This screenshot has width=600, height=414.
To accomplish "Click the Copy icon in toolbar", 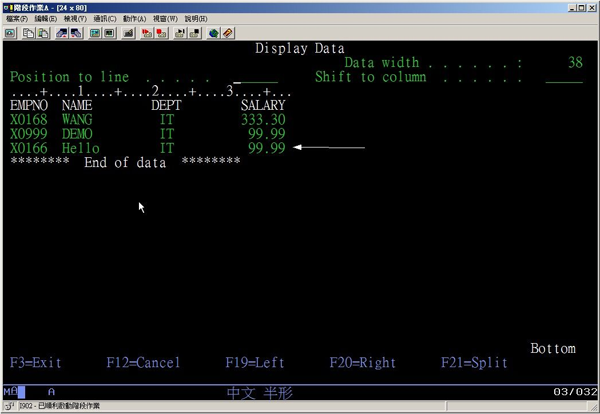I will pyautogui.click(x=28, y=33).
